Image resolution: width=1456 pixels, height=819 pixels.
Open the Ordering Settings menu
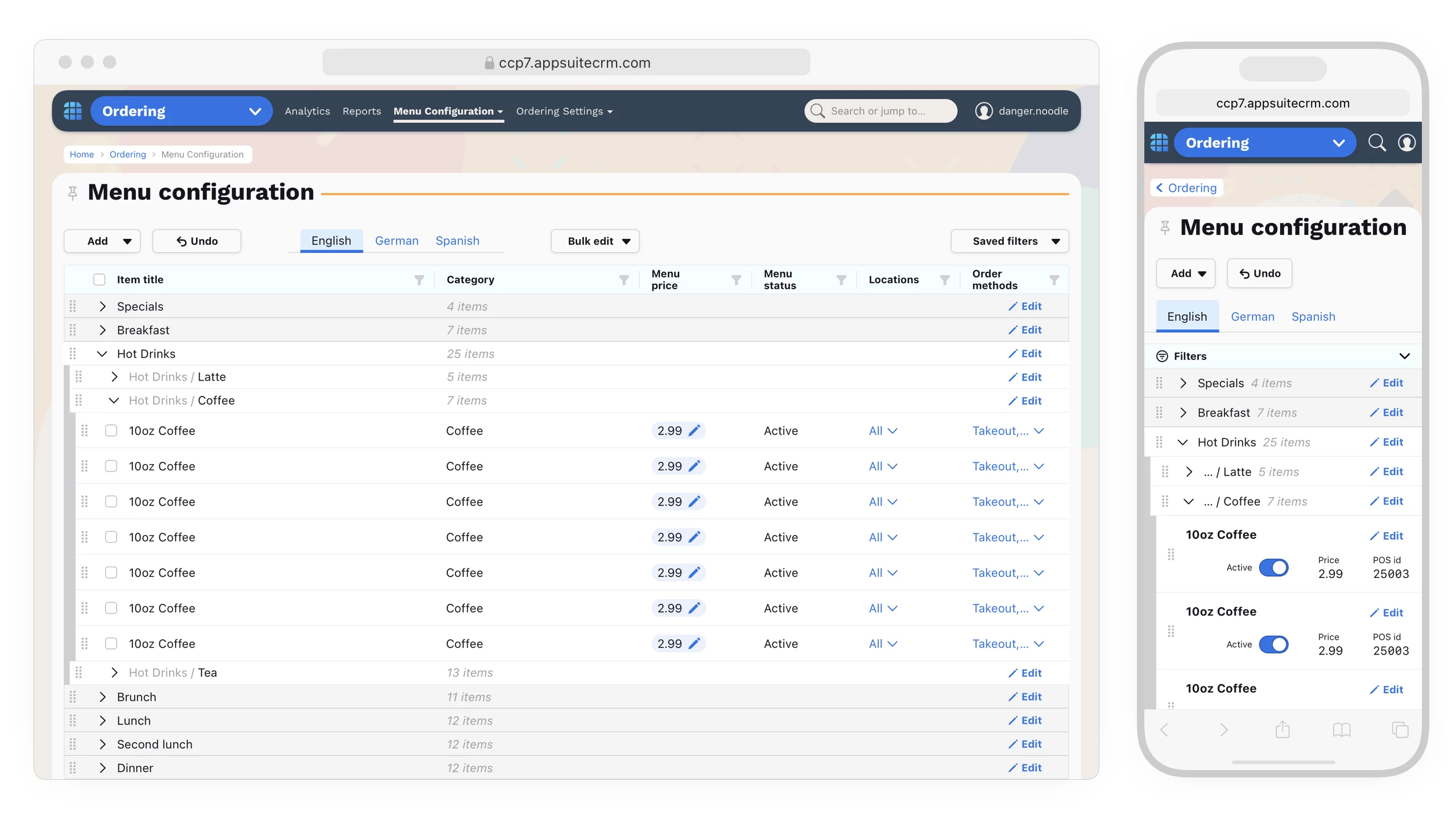[x=564, y=111]
